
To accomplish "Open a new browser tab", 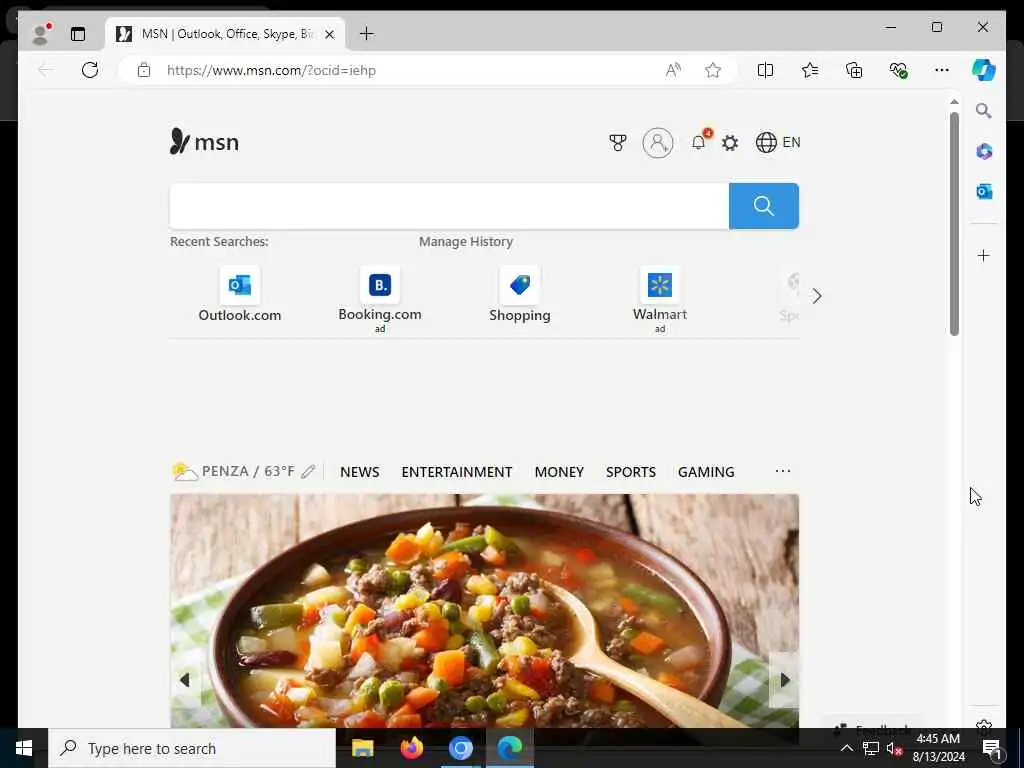I will coord(367,34).
